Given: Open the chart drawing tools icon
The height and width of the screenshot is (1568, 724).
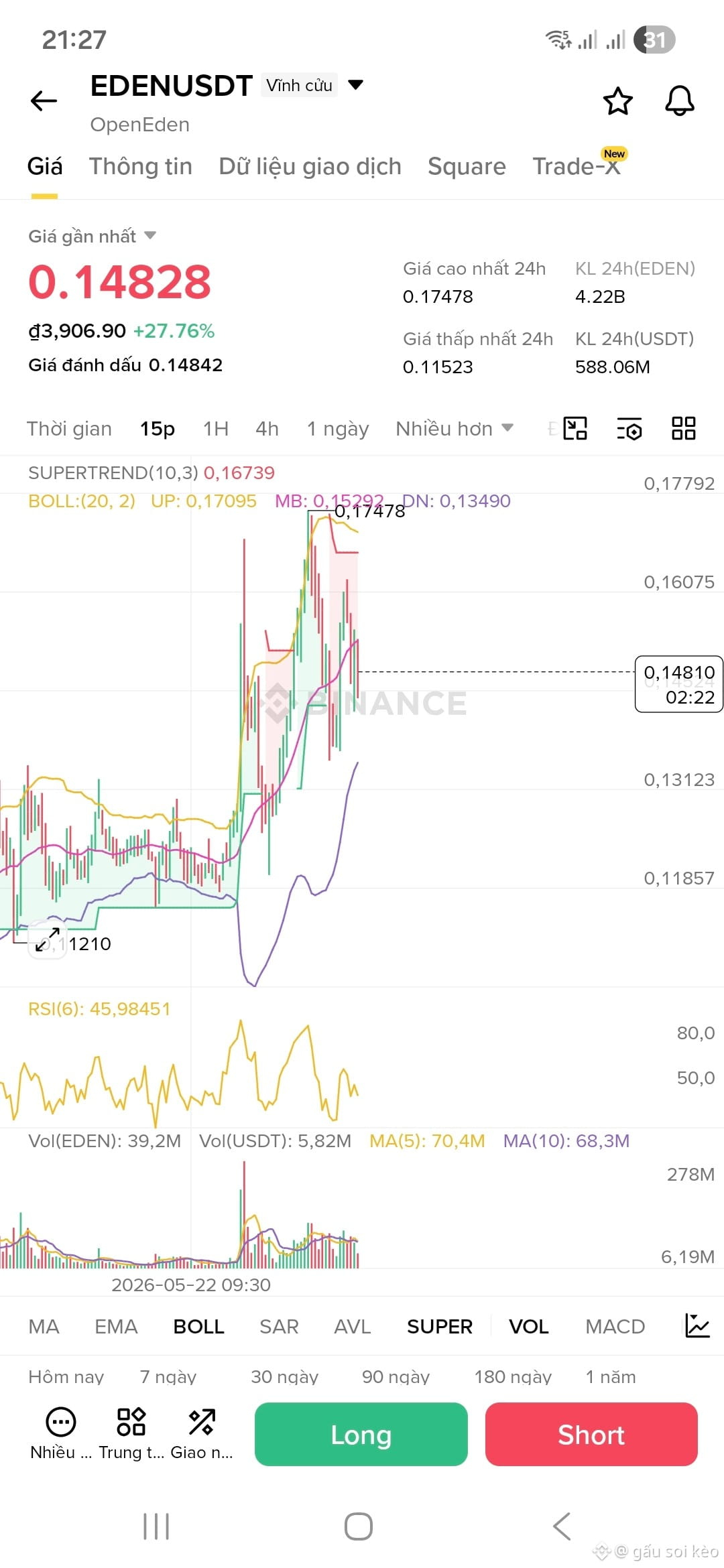Looking at the screenshot, I should (x=575, y=428).
